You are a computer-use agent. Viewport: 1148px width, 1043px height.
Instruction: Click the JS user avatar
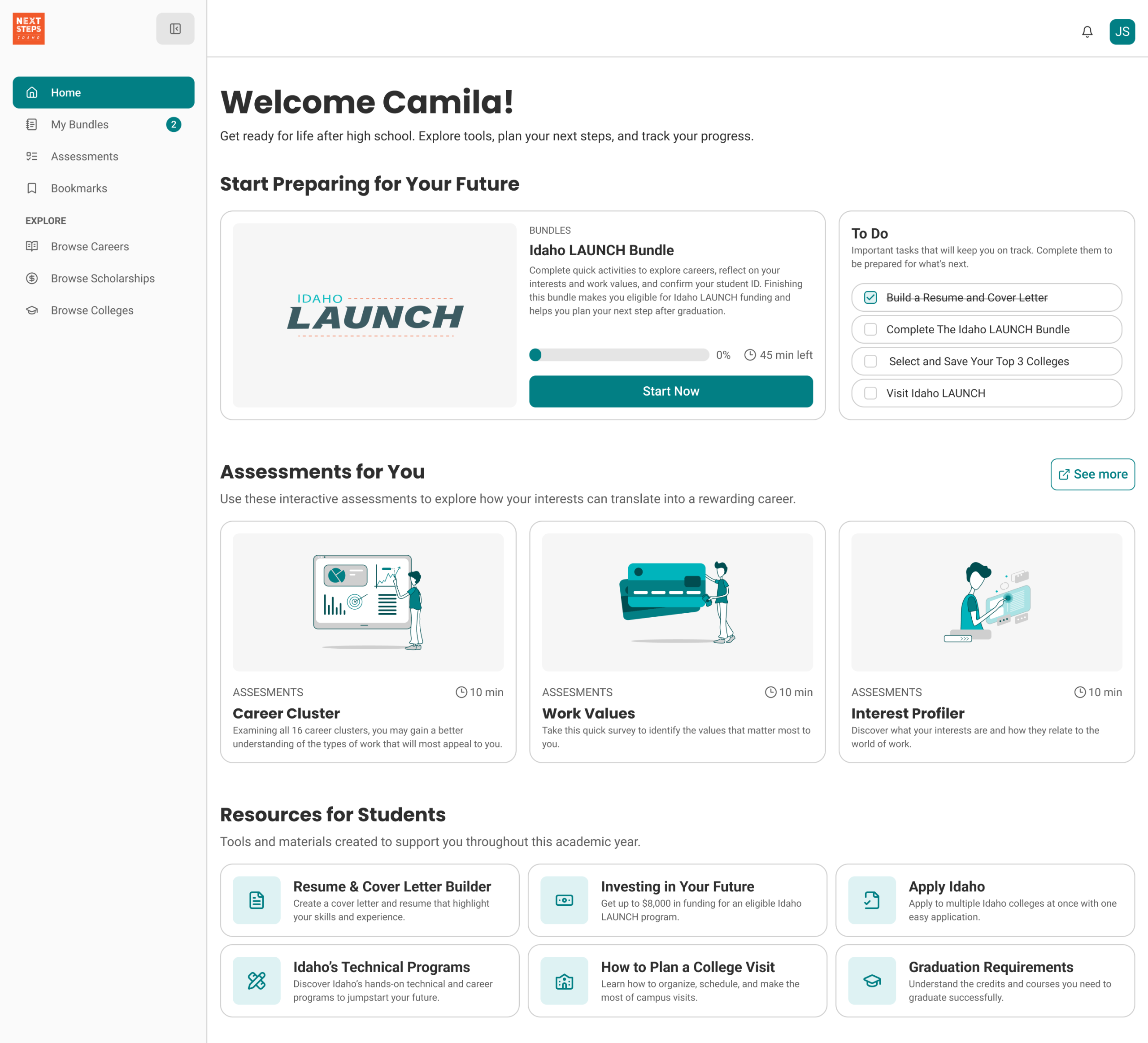pyautogui.click(x=1121, y=32)
